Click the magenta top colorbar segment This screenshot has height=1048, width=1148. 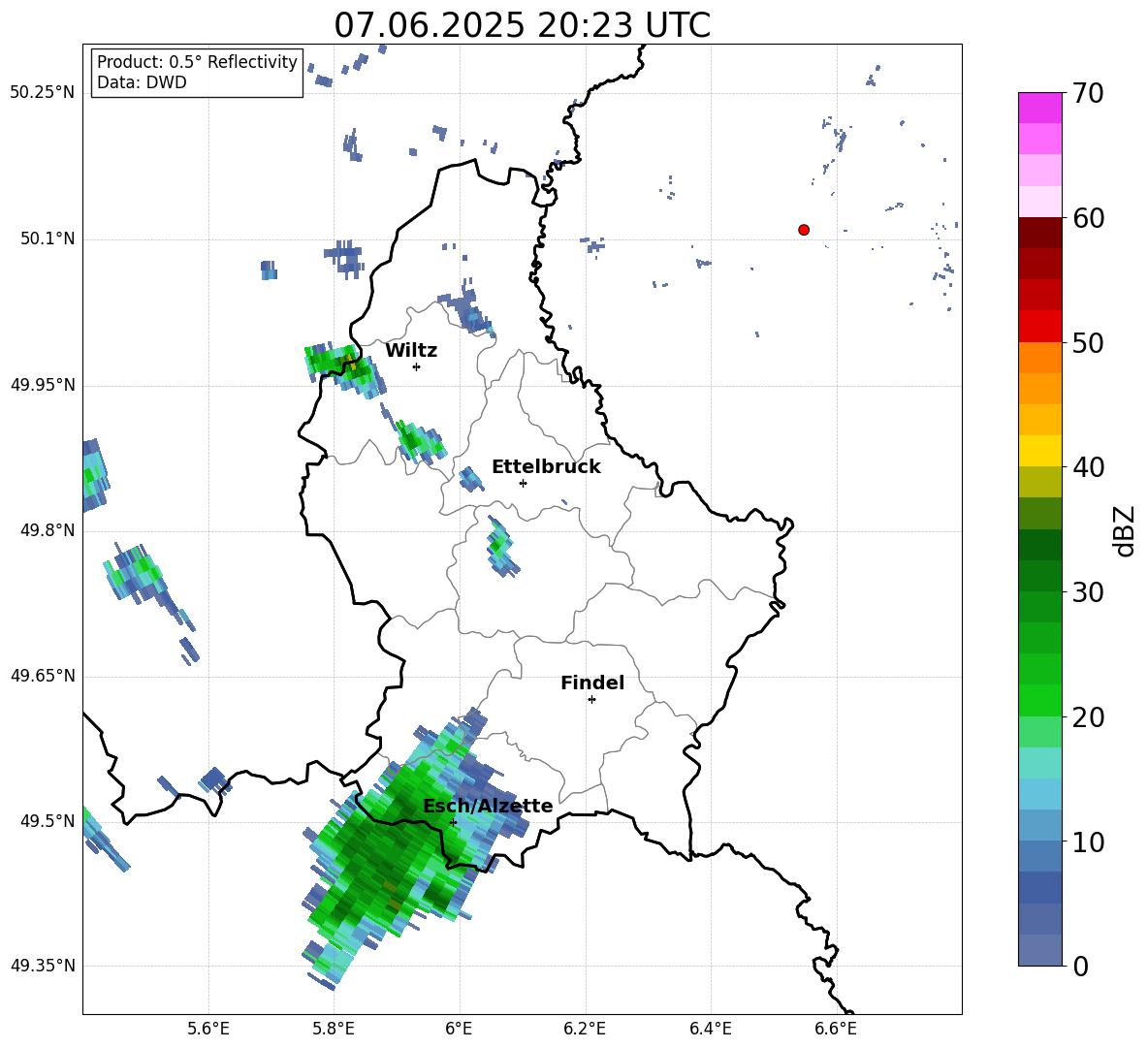(x=1039, y=108)
